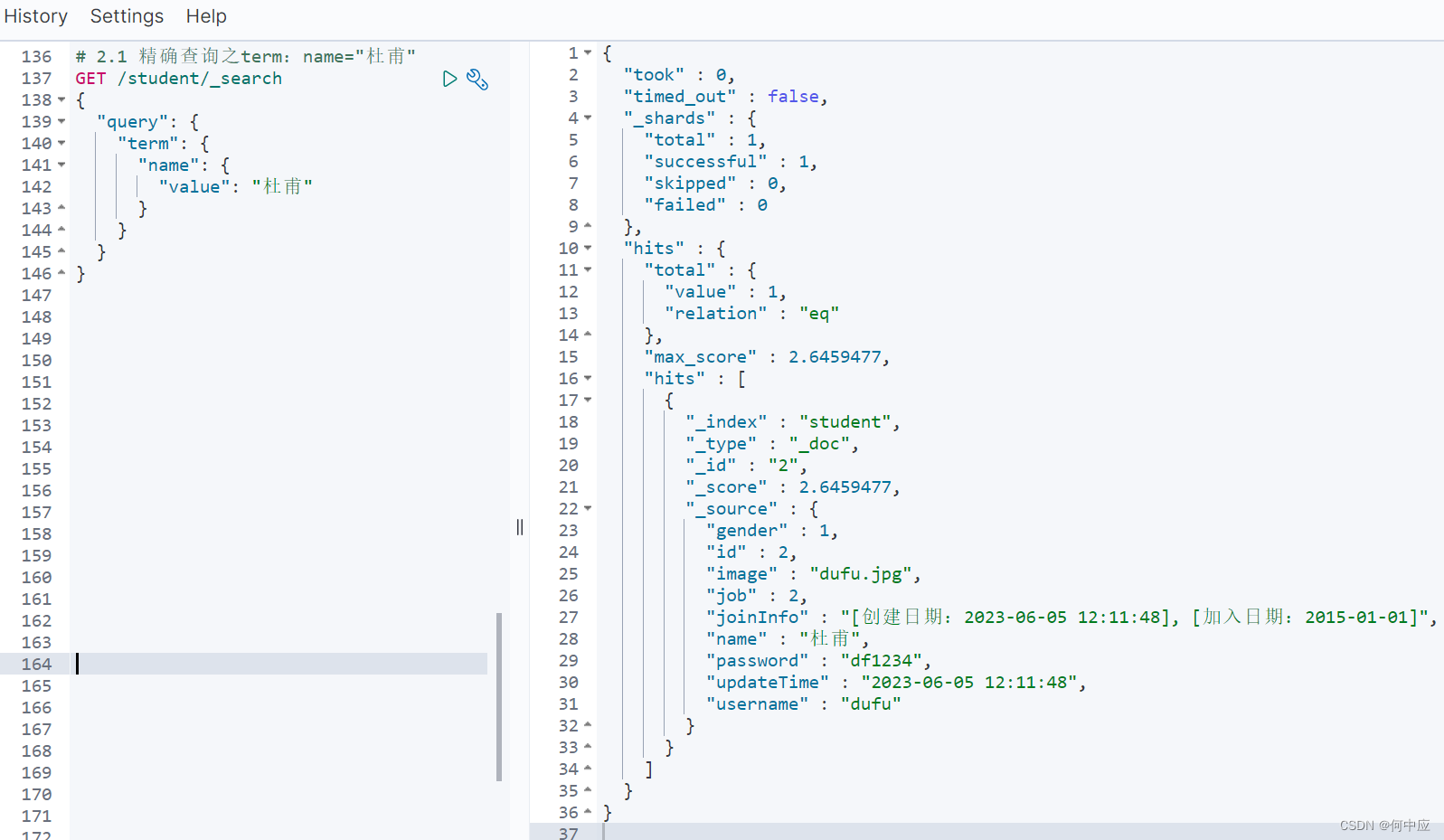Click the /student/_search request path

tap(200, 79)
